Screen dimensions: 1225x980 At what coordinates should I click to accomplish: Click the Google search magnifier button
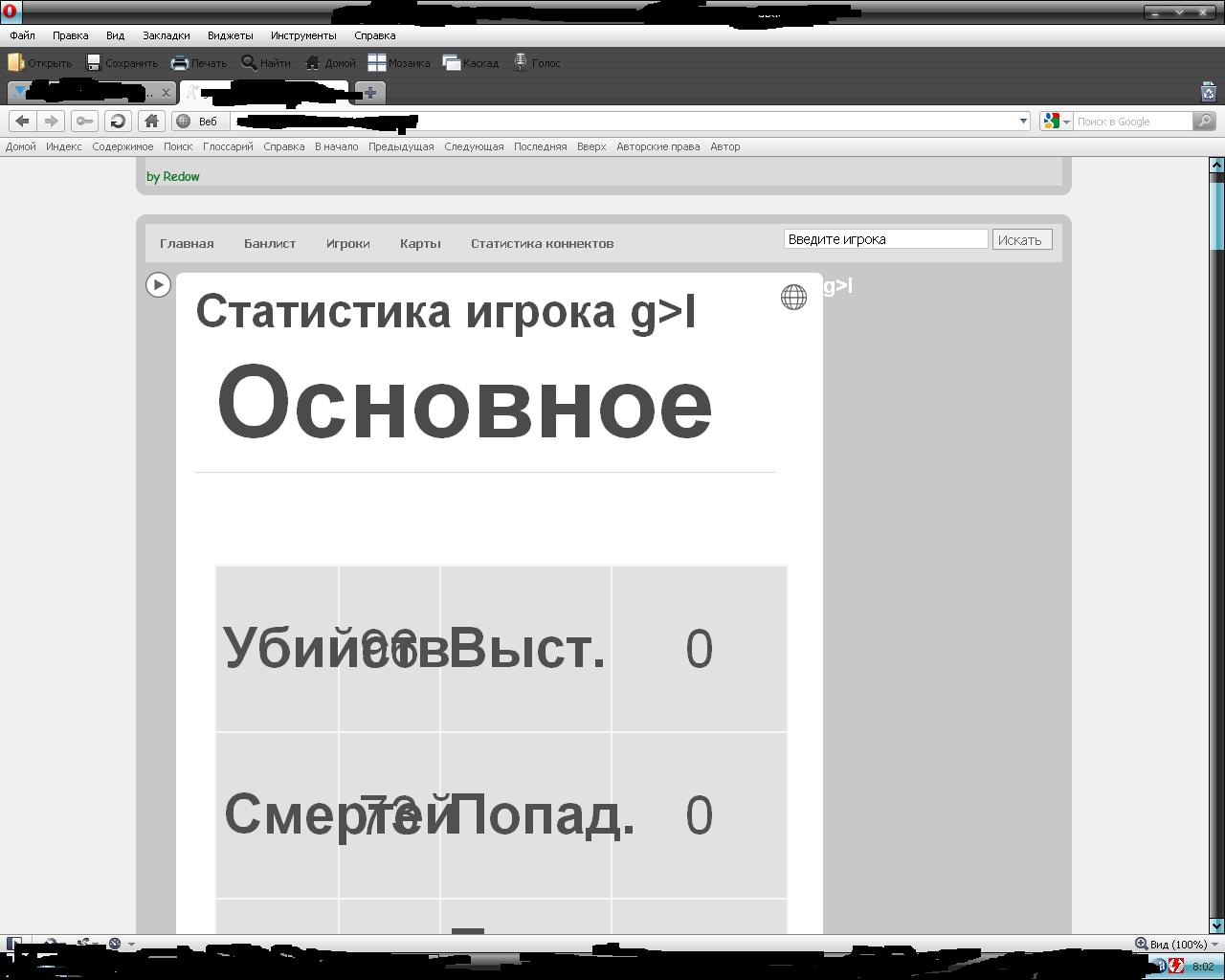point(1205,121)
